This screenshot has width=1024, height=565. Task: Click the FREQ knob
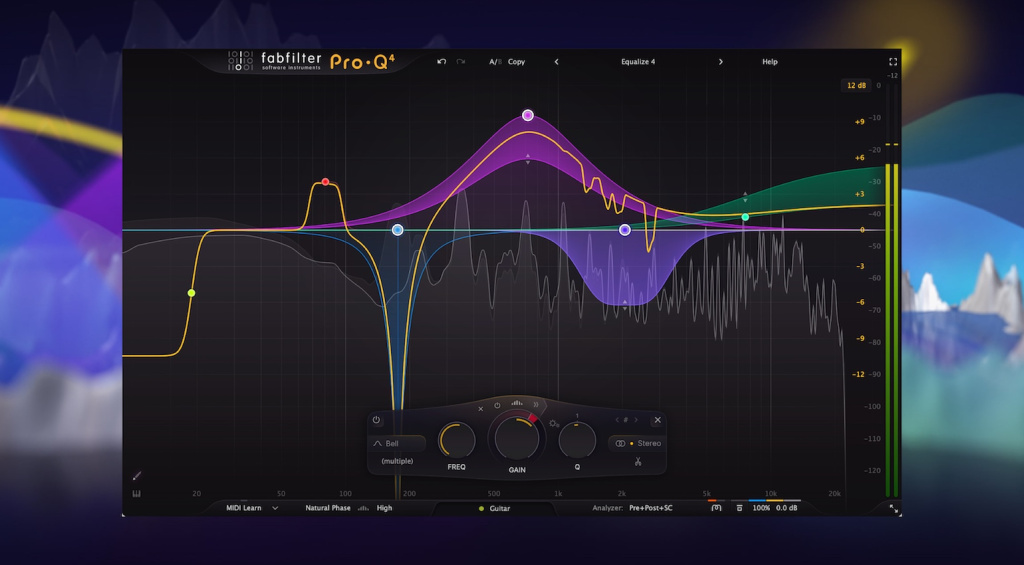tap(456, 440)
